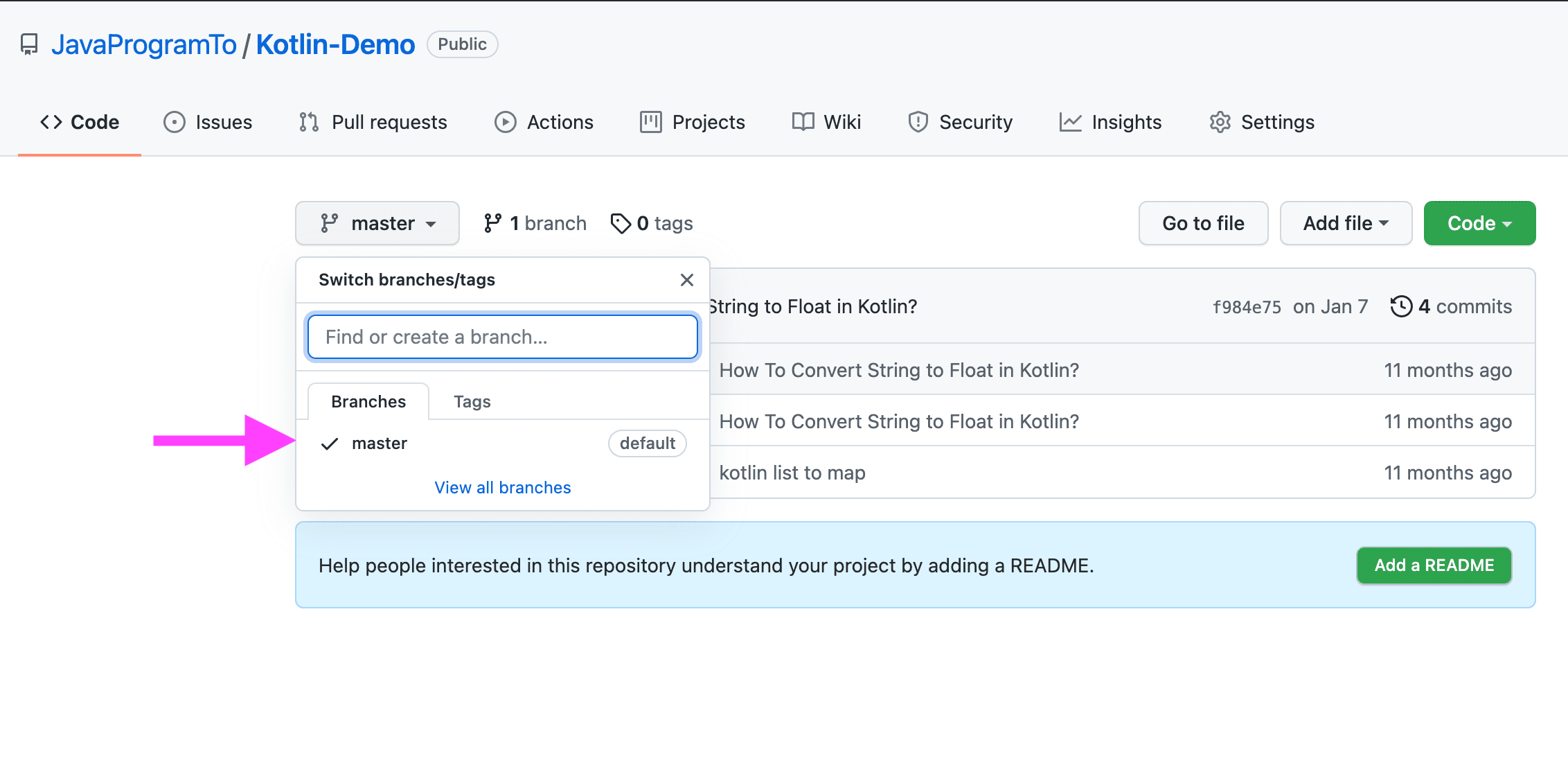Select the checked master branch entry
Viewport: 1568px width, 765px height.
380,443
